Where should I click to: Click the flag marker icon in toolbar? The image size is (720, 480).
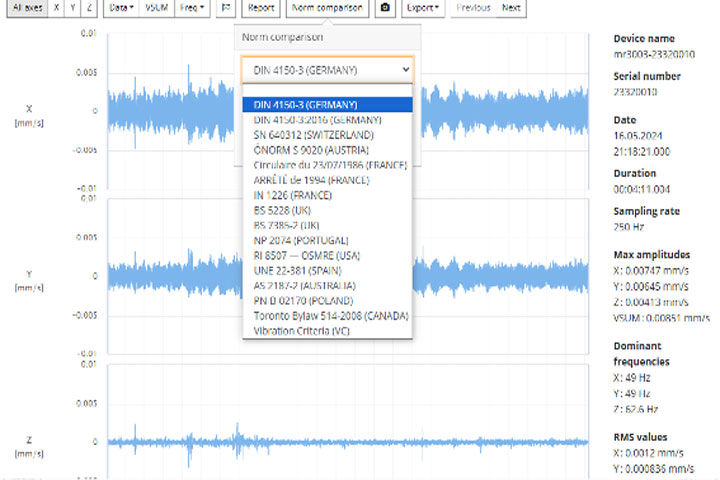pyautogui.click(x=226, y=8)
